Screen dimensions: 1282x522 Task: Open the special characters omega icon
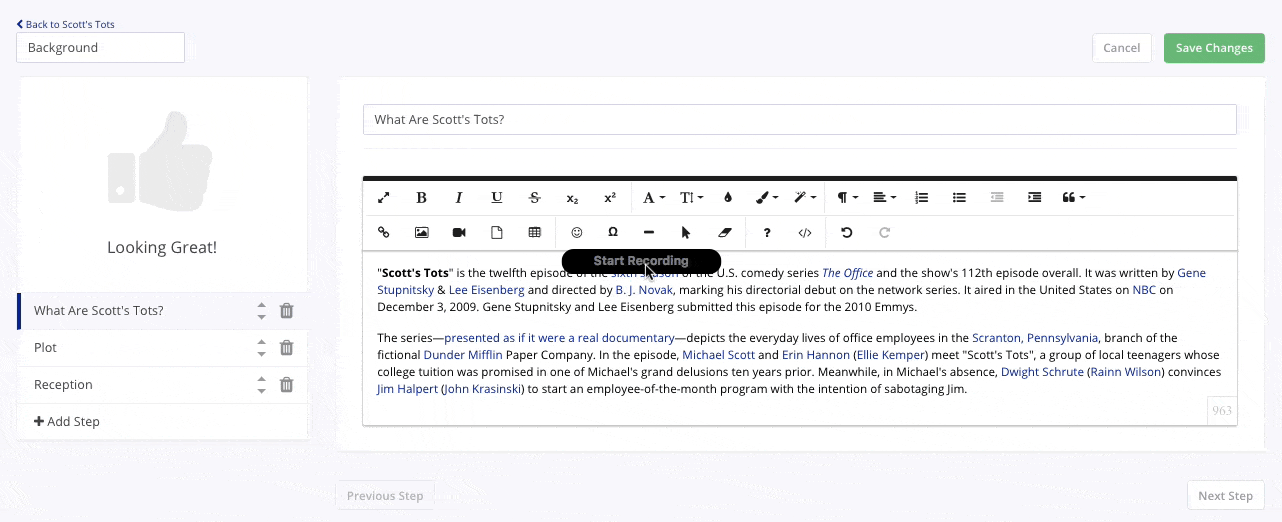tap(613, 232)
